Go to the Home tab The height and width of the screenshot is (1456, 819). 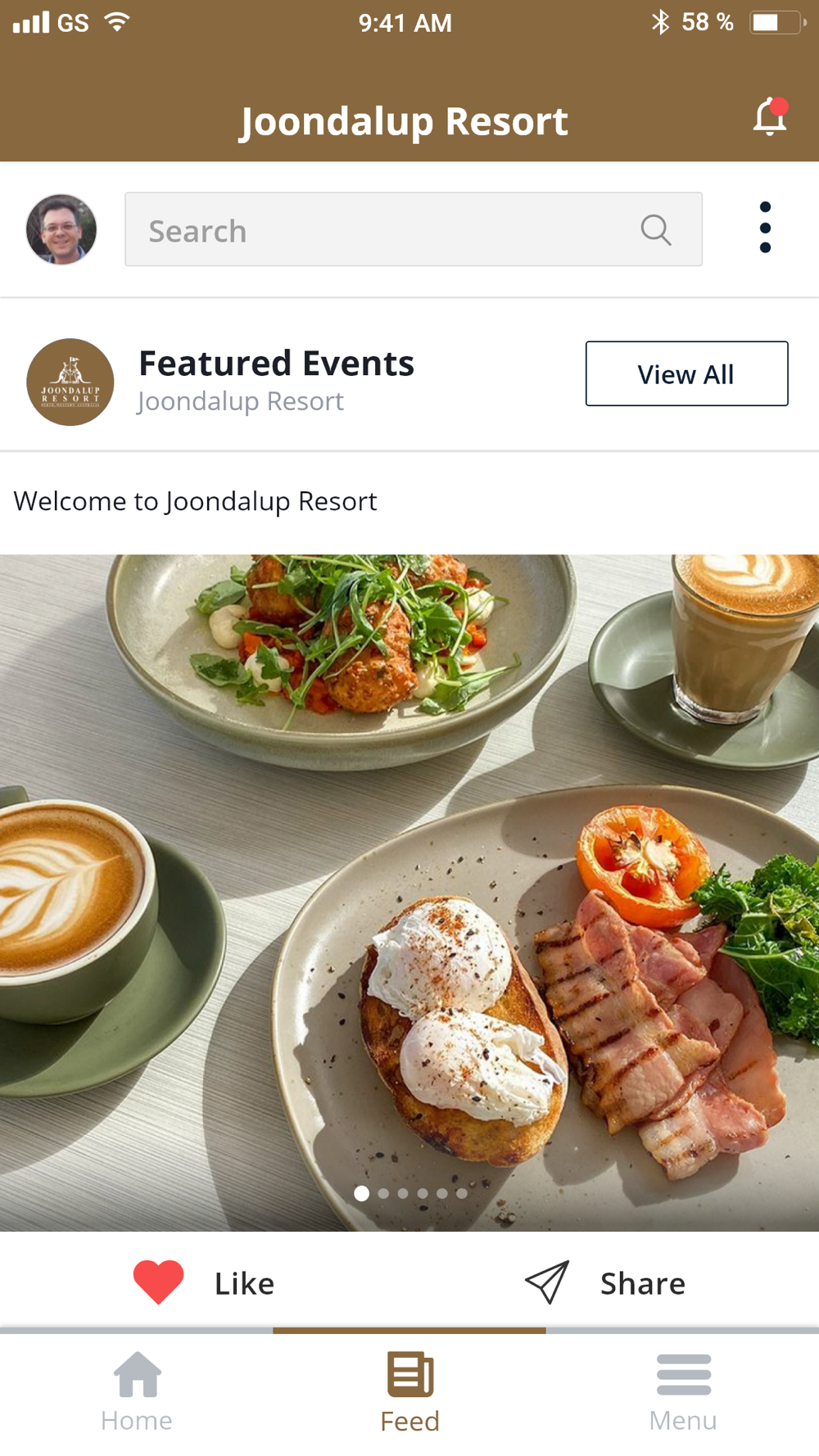click(x=137, y=1392)
